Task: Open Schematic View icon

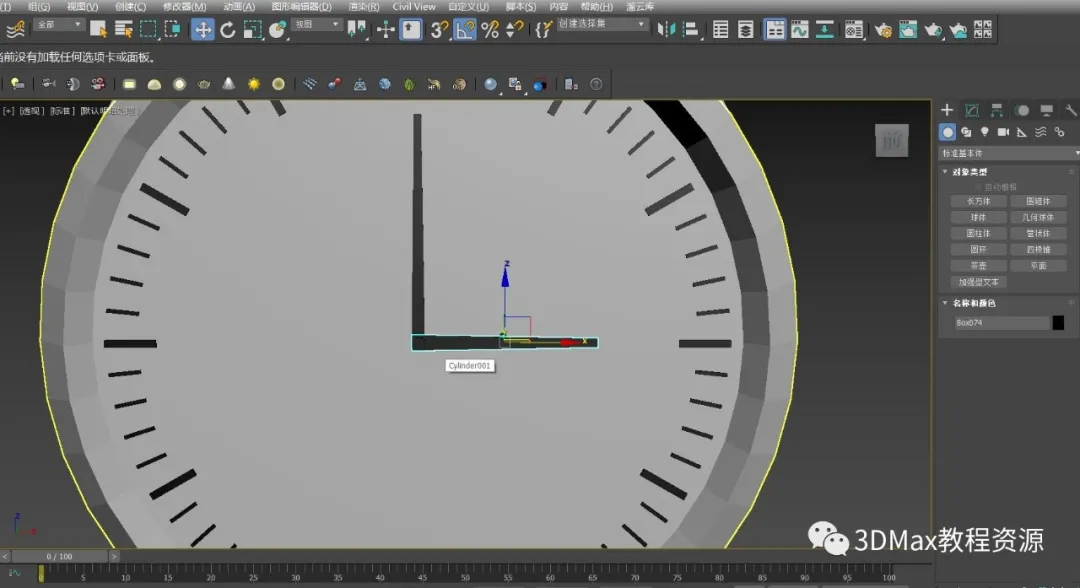Action: (824, 30)
